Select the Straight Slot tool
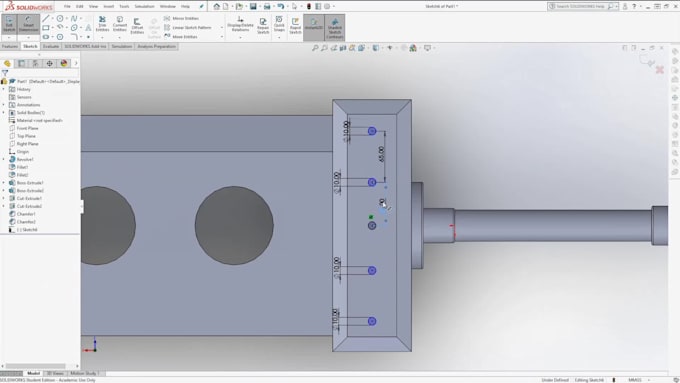Image resolution: width=680 pixels, height=383 pixels. [46, 37]
